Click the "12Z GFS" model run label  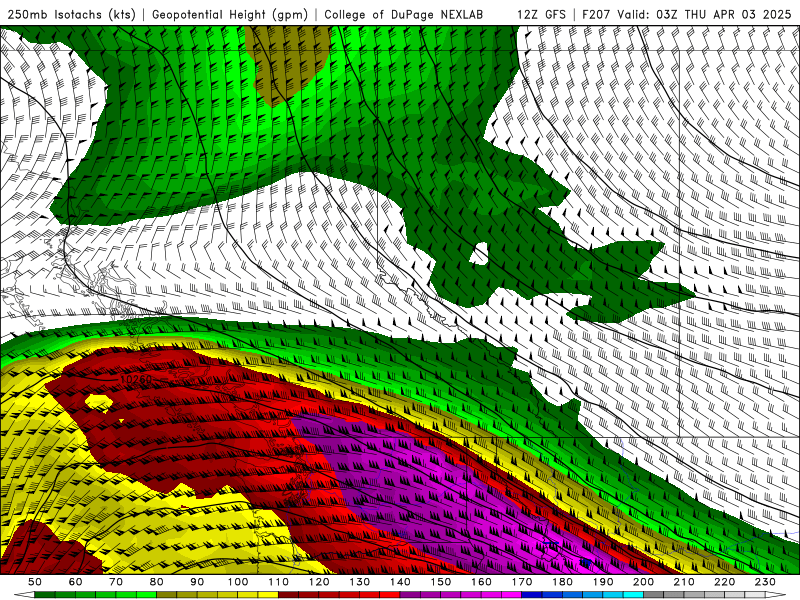(541, 15)
